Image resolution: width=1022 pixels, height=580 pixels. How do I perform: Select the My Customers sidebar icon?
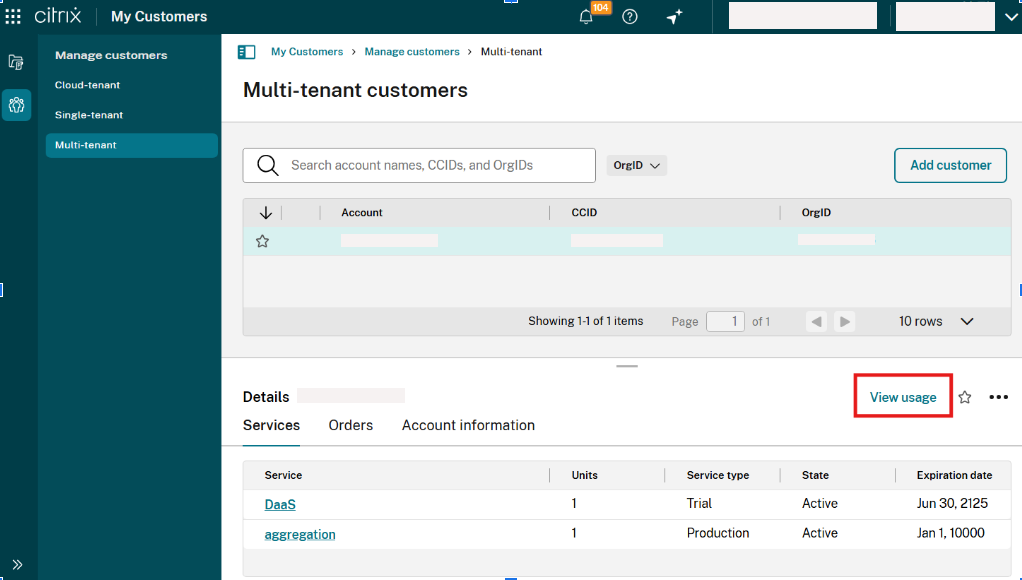[x=16, y=105]
